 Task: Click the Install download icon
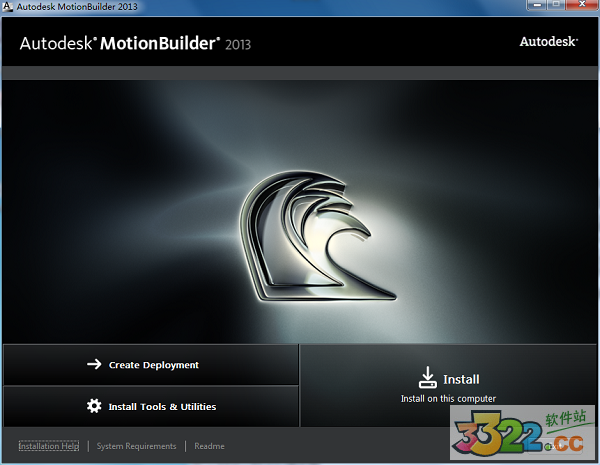(427, 377)
